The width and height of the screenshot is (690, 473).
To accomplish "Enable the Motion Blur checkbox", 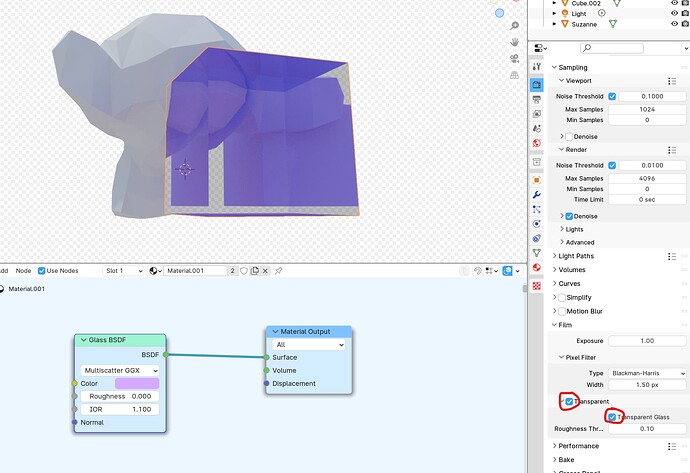I will [562, 312].
